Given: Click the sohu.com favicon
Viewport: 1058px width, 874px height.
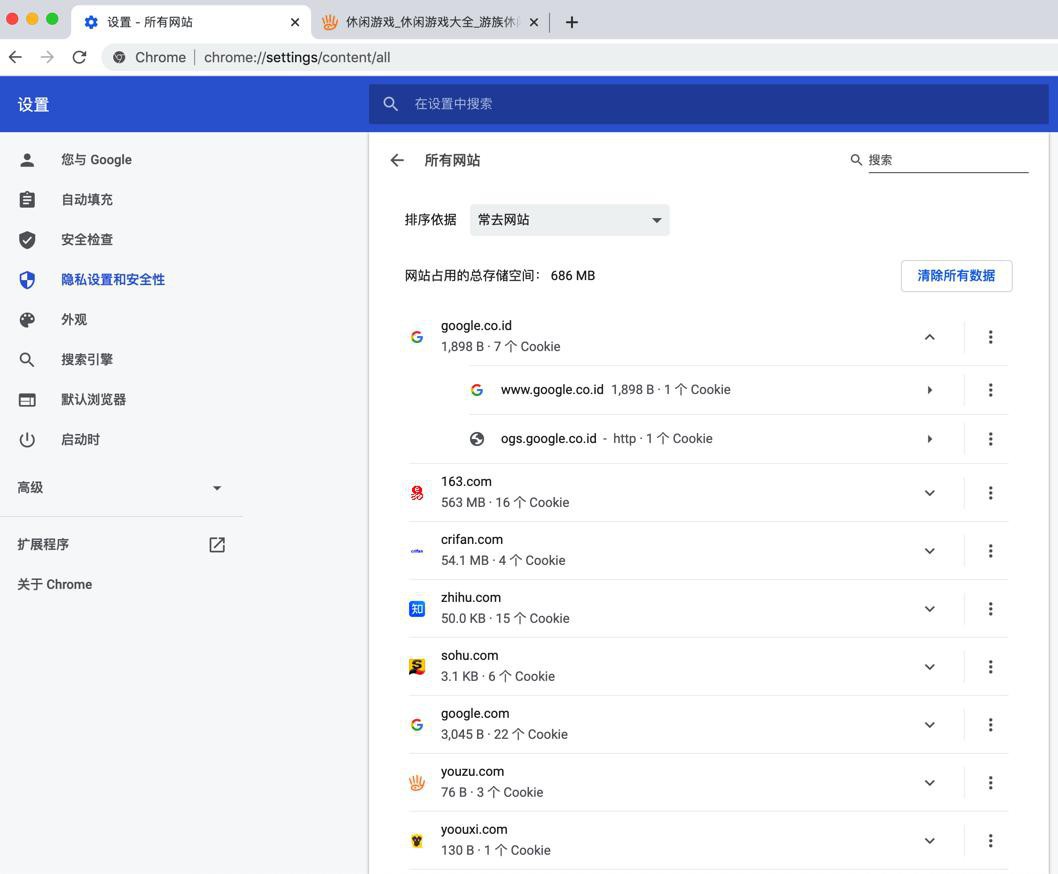Looking at the screenshot, I should (x=417, y=667).
